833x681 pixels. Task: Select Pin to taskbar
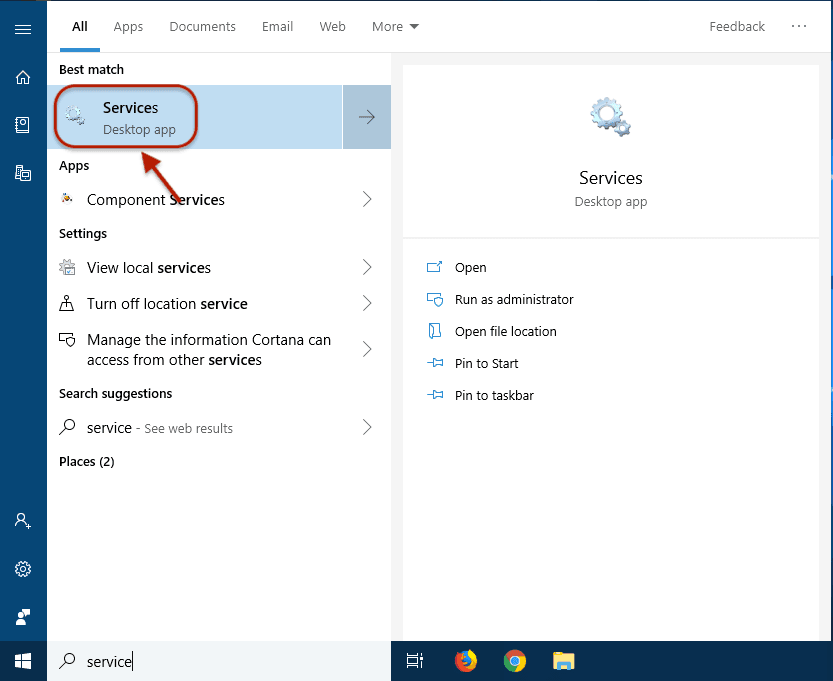(x=494, y=395)
